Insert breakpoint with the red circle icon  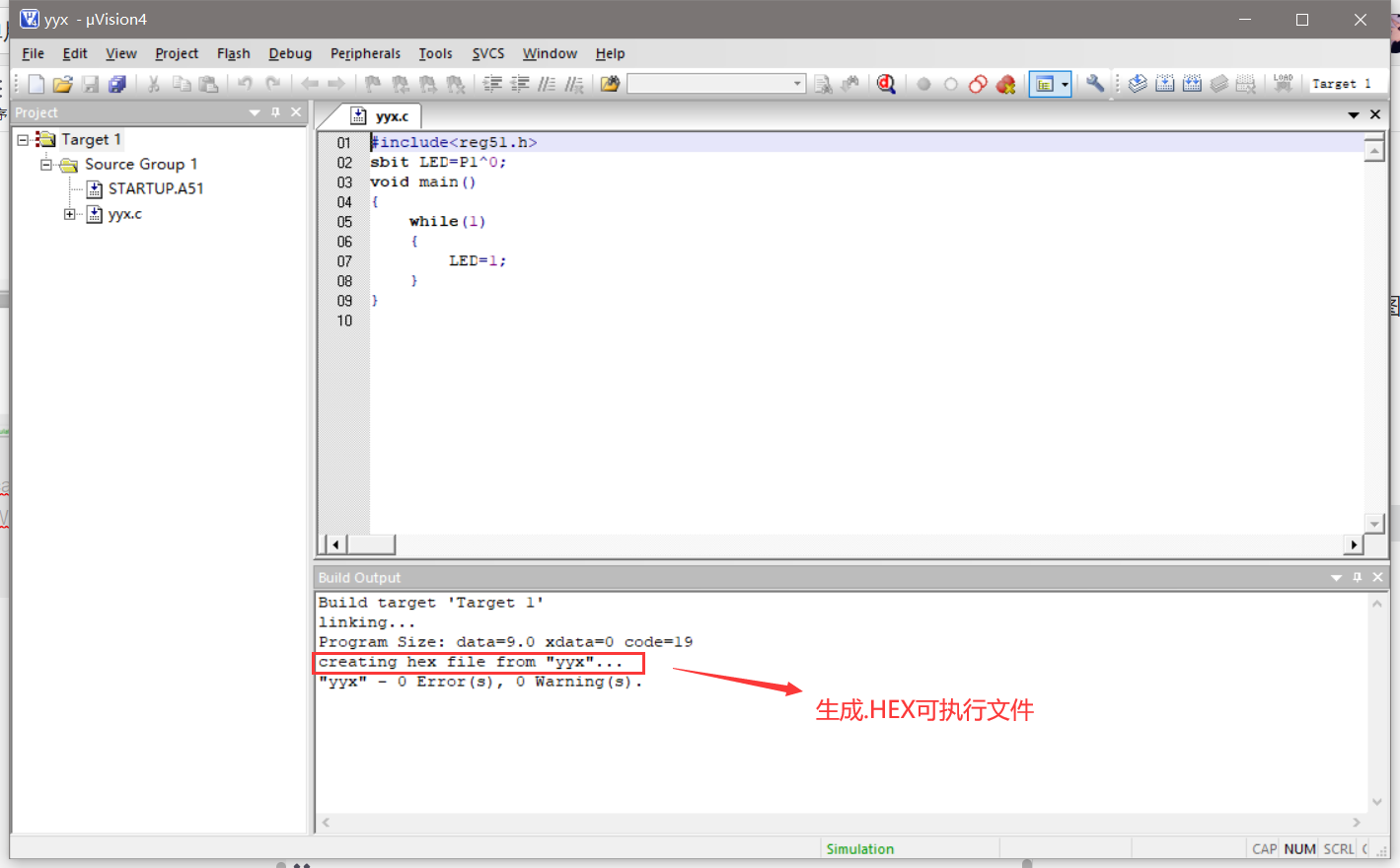[x=923, y=84]
